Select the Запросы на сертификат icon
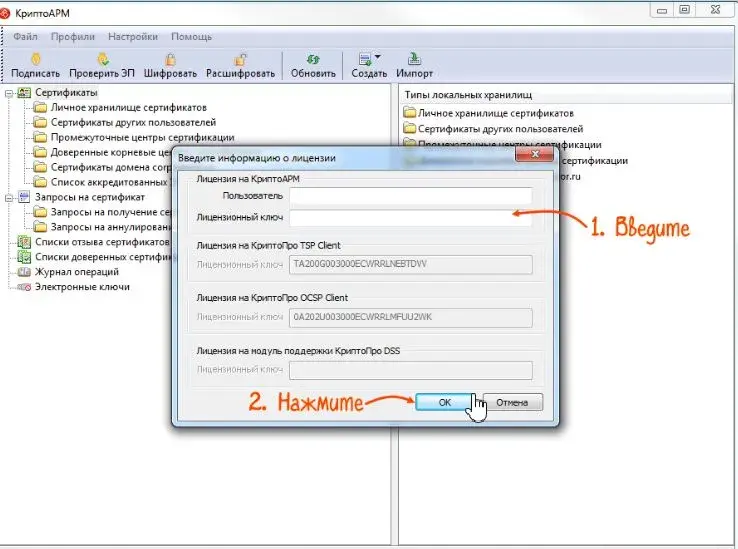This screenshot has width=738, height=549. click(x=24, y=197)
